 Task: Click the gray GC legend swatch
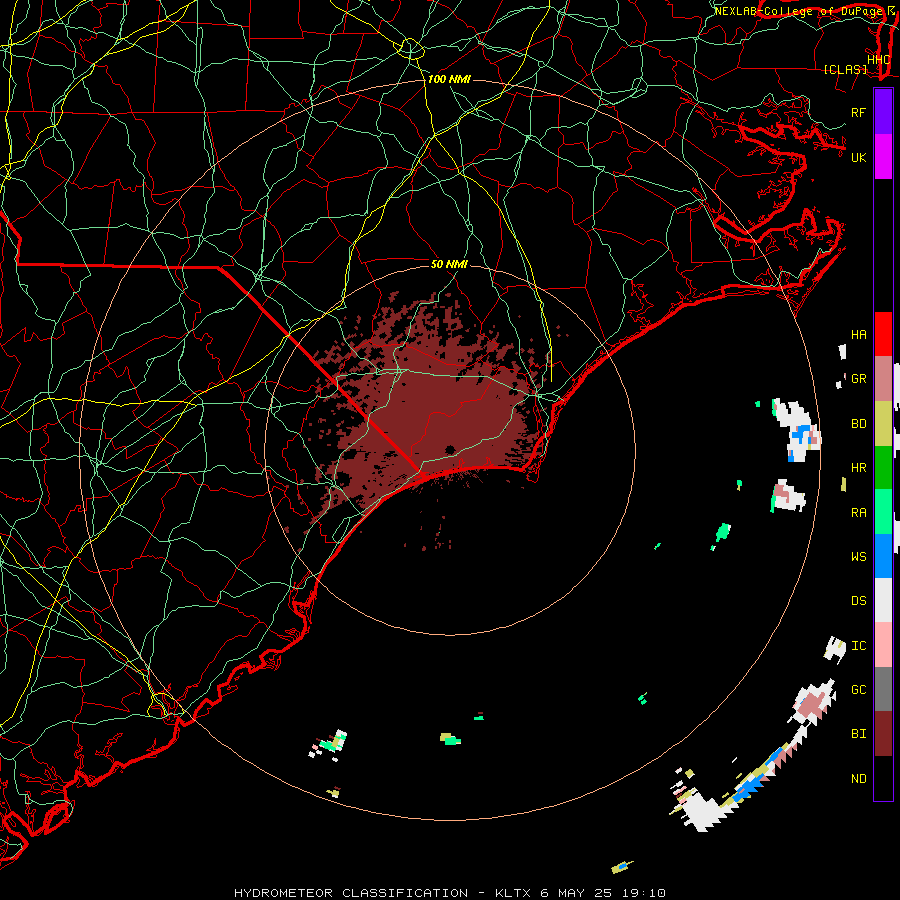tap(883, 689)
